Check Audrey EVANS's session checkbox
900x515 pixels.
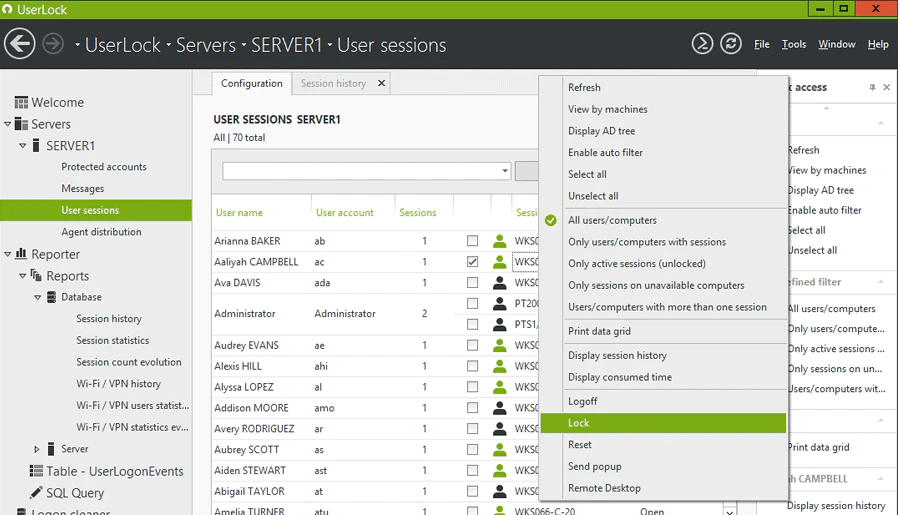point(472,345)
